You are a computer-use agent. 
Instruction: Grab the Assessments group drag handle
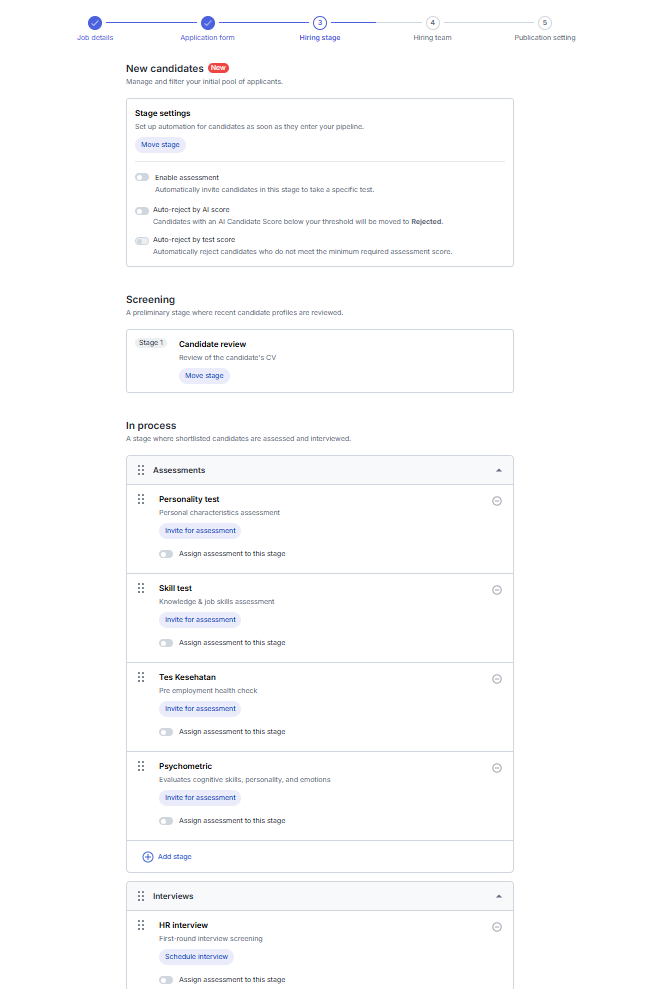pyautogui.click(x=141, y=470)
